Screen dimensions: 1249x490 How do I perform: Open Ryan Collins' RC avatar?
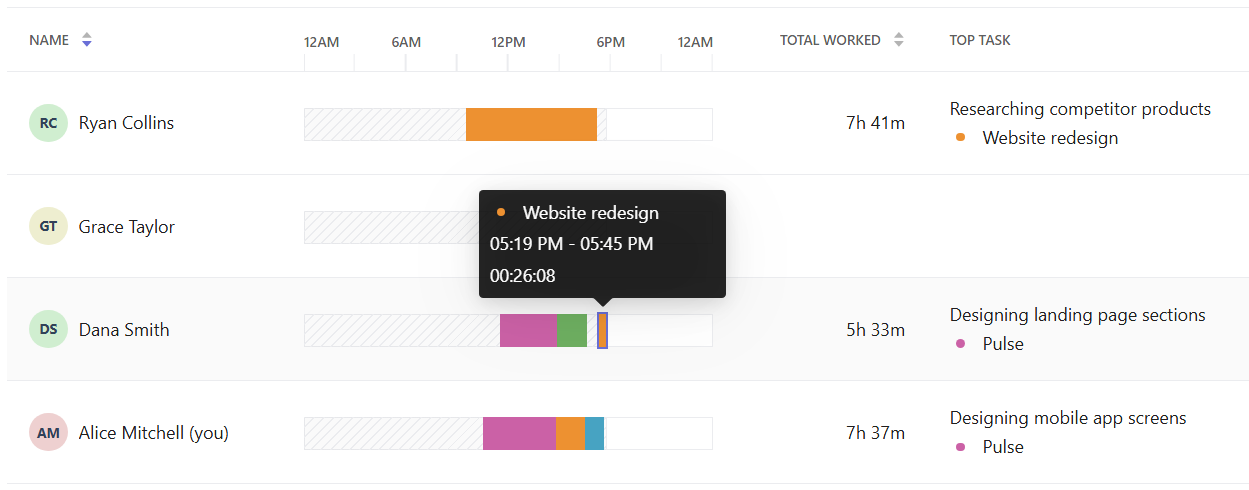click(x=48, y=123)
